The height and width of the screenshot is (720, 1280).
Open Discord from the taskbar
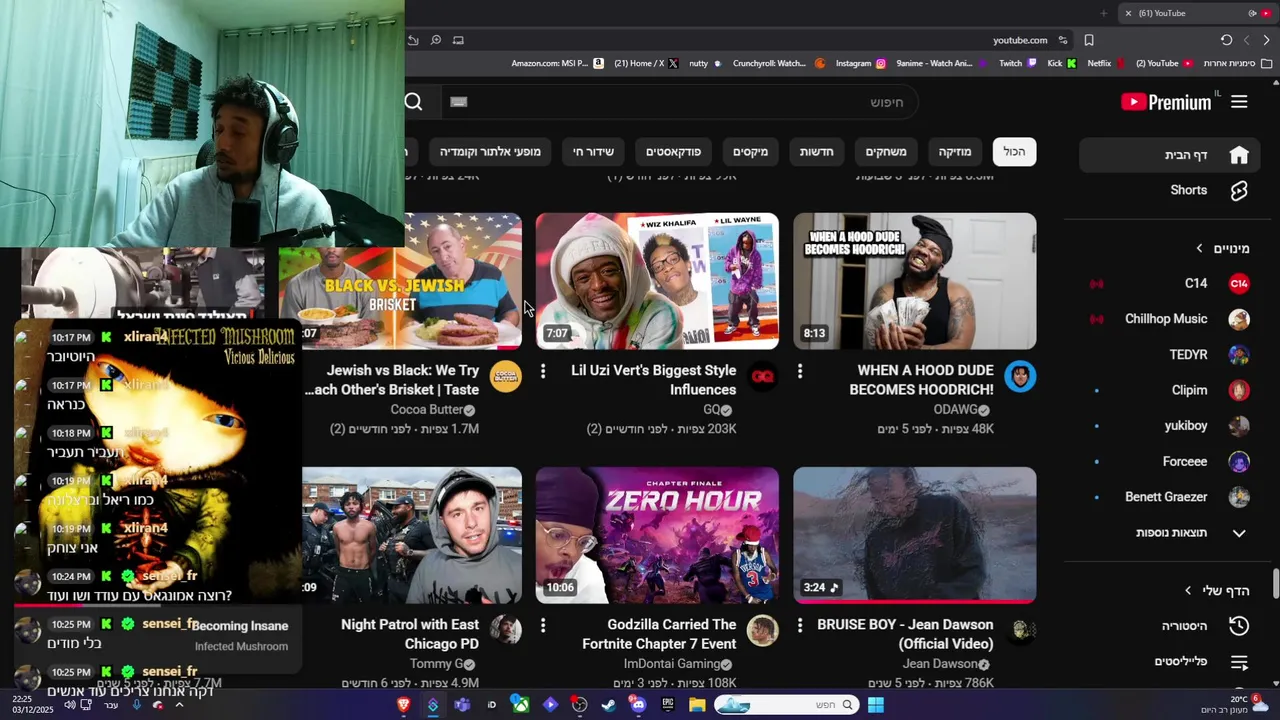[638, 705]
